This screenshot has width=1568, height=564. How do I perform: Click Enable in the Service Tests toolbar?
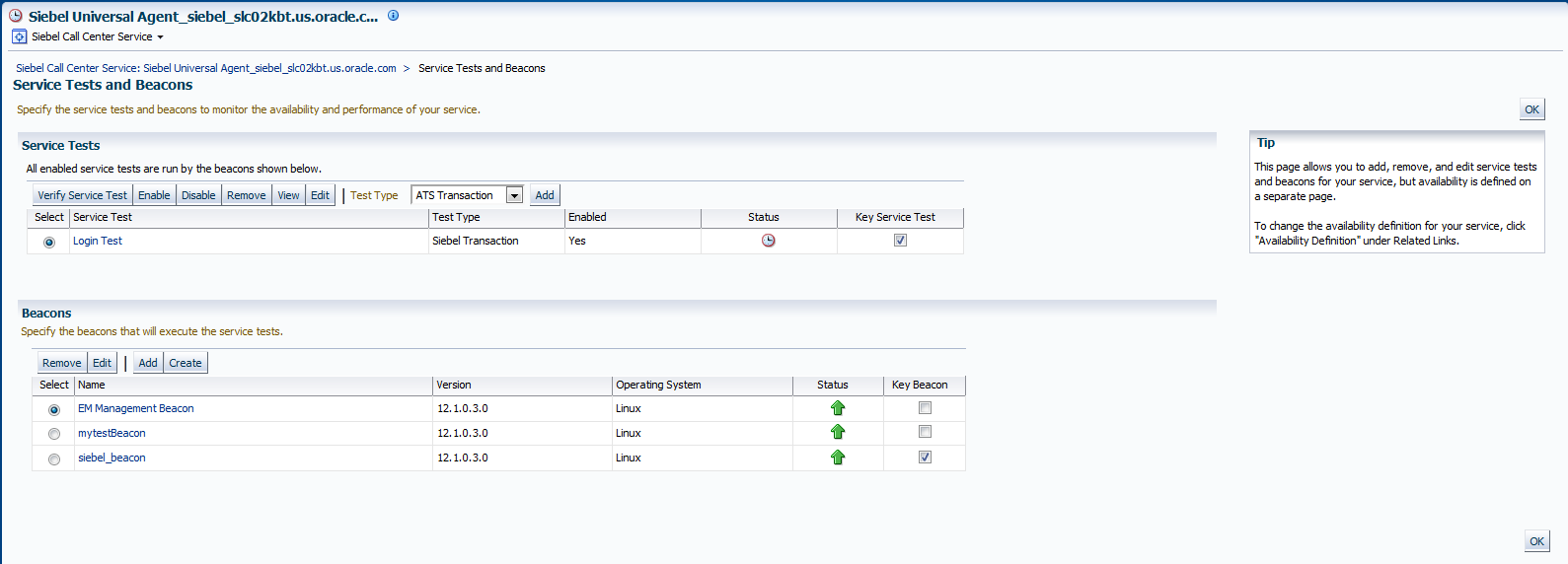154,195
